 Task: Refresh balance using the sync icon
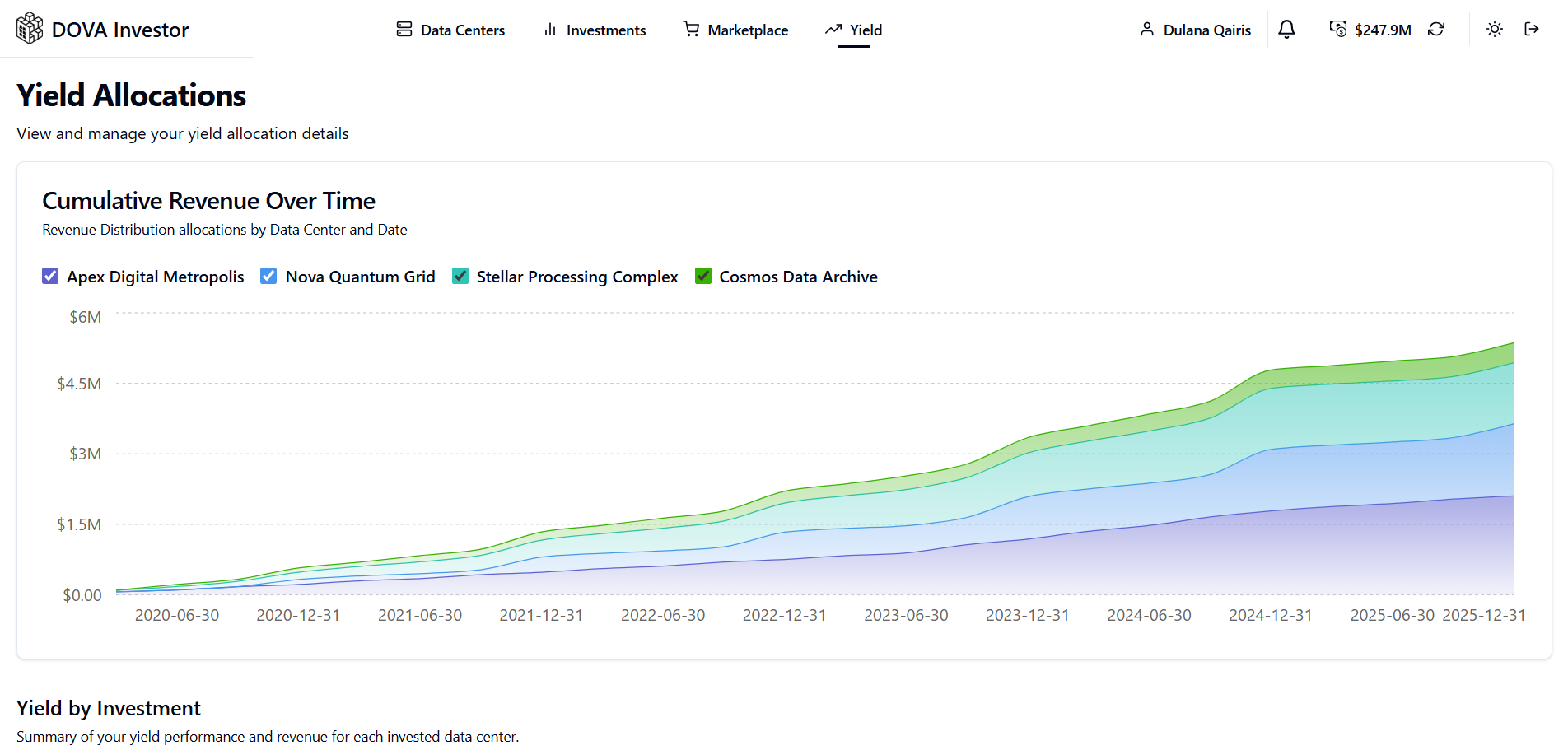pyautogui.click(x=1436, y=29)
